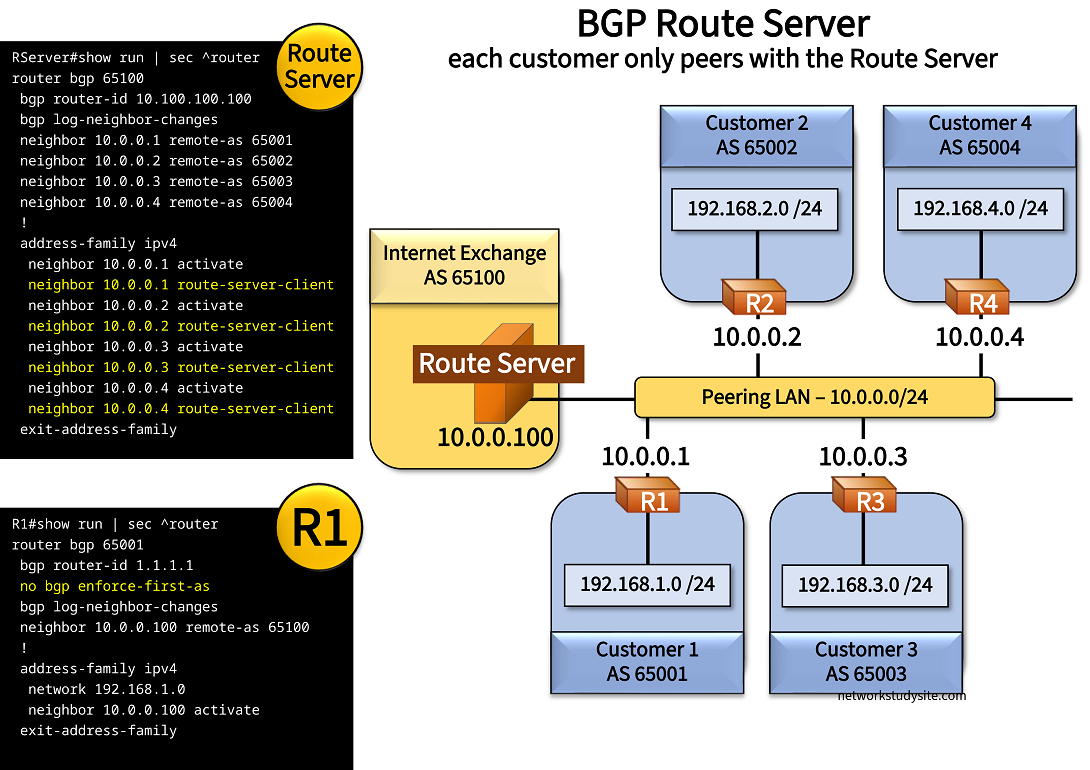Click the 192.168.1.0 /24 network box
This screenshot has width=1090, height=770.
point(647,584)
